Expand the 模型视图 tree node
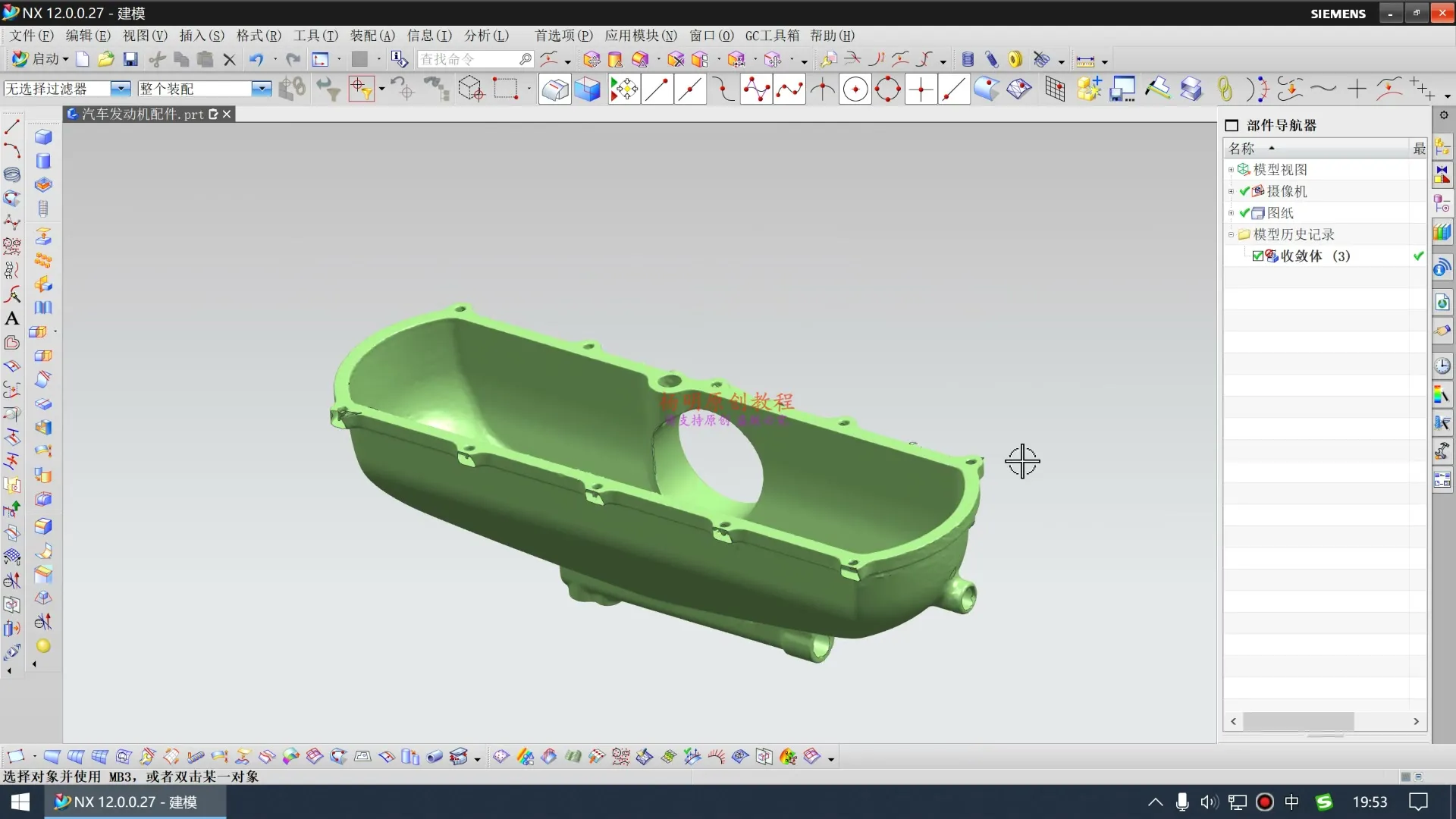The height and width of the screenshot is (819, 1456). click(1231, 170)
